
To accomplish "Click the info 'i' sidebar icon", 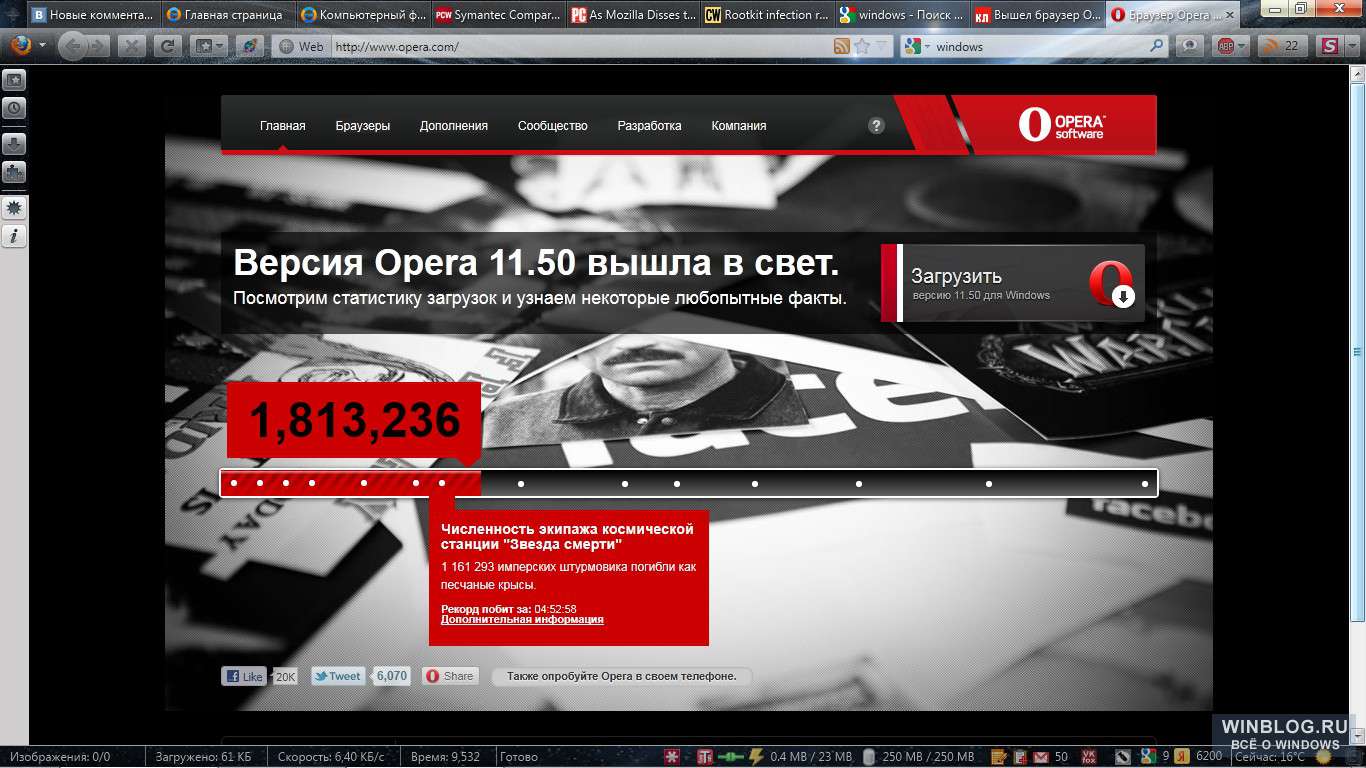I will click(x=15, y=236).
